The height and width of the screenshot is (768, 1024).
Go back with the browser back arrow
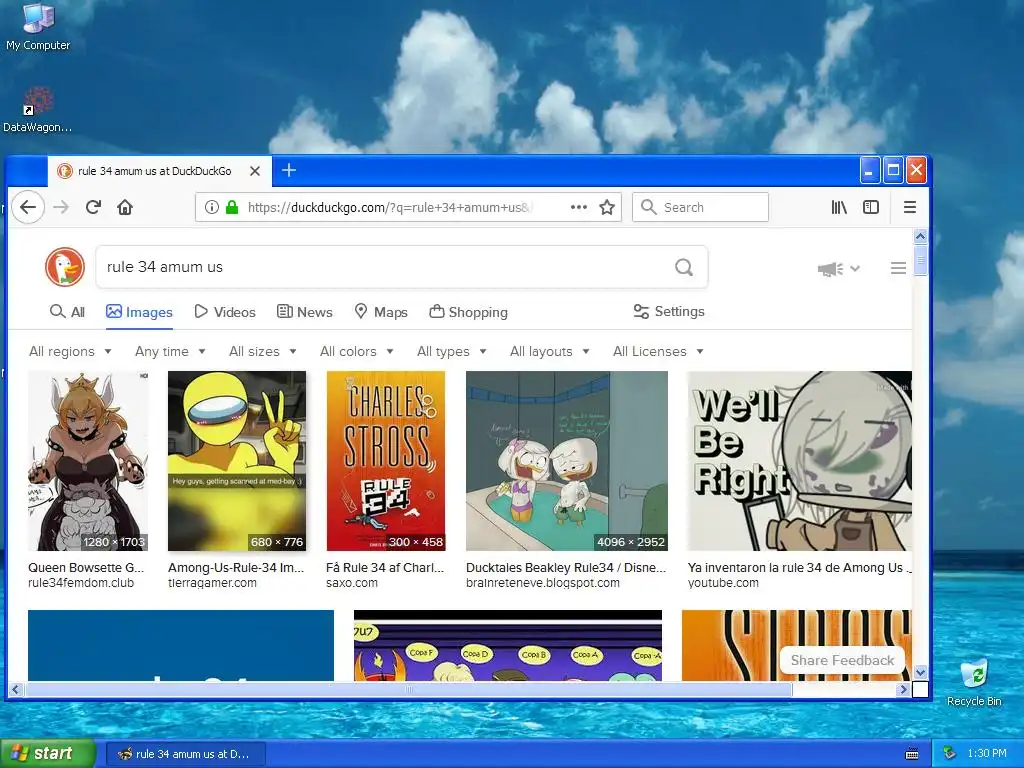(x=28, y=208)
